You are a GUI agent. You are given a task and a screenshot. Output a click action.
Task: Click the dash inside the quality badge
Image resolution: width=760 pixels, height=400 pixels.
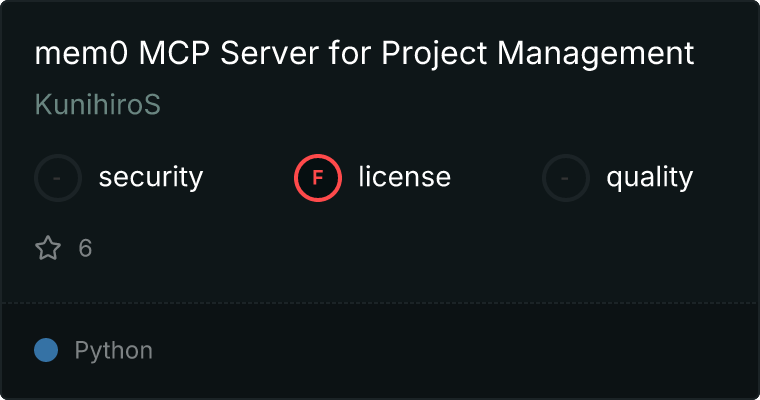click(x=566, y=178)
